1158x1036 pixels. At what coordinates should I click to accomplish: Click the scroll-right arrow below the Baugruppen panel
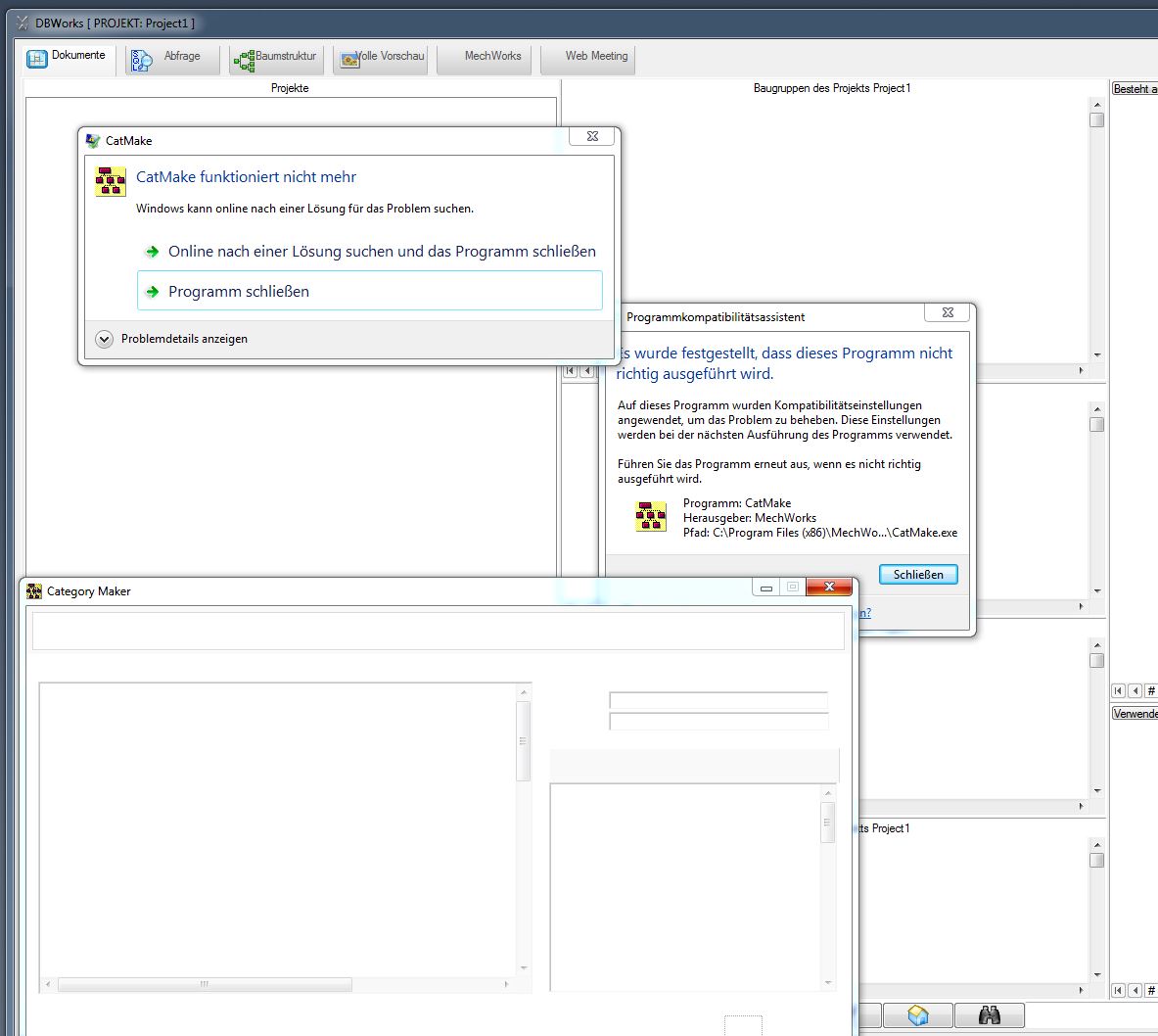(x=1082, y=371)
